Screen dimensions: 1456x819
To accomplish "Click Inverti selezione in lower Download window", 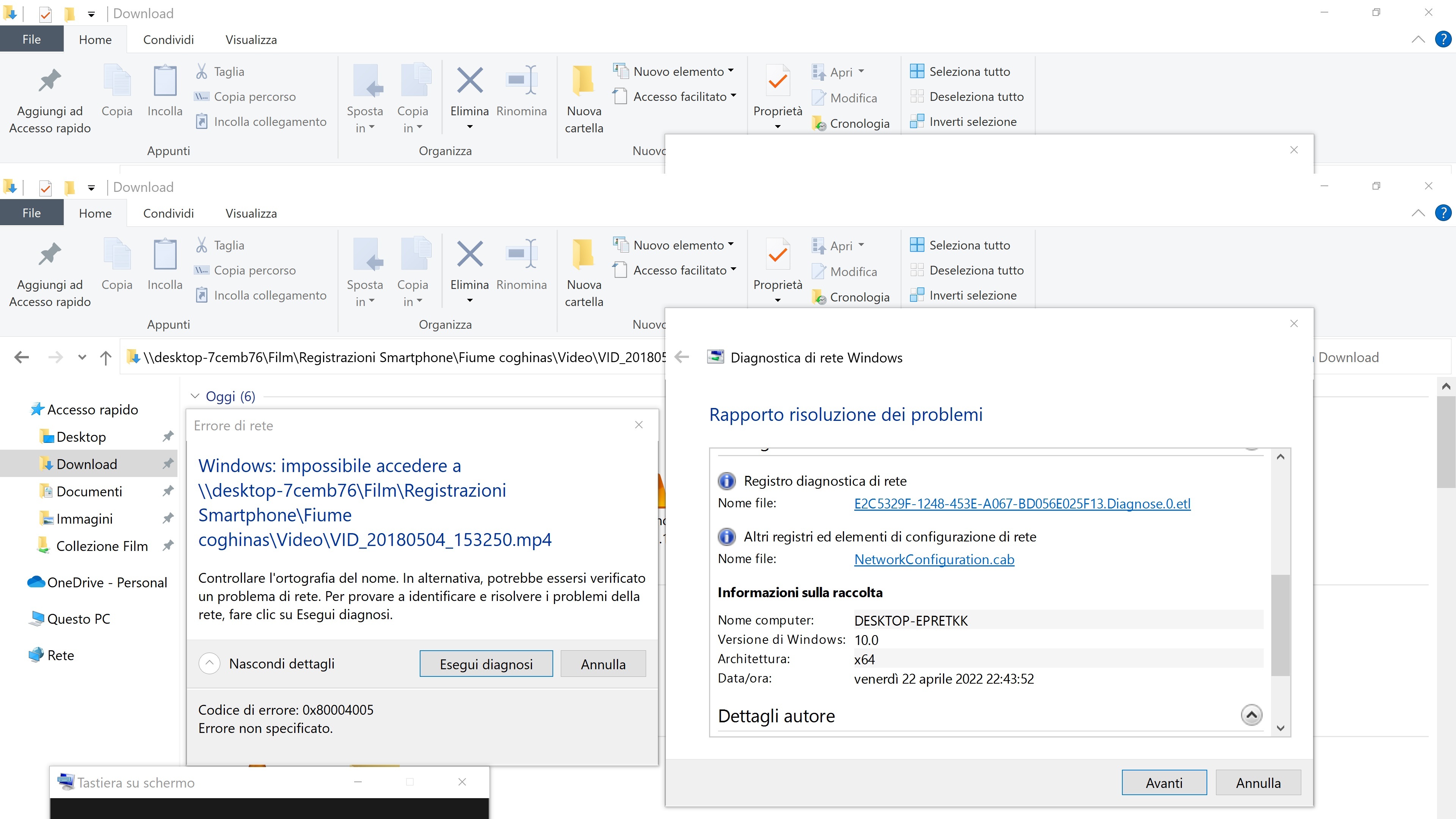I will point(964,295).
